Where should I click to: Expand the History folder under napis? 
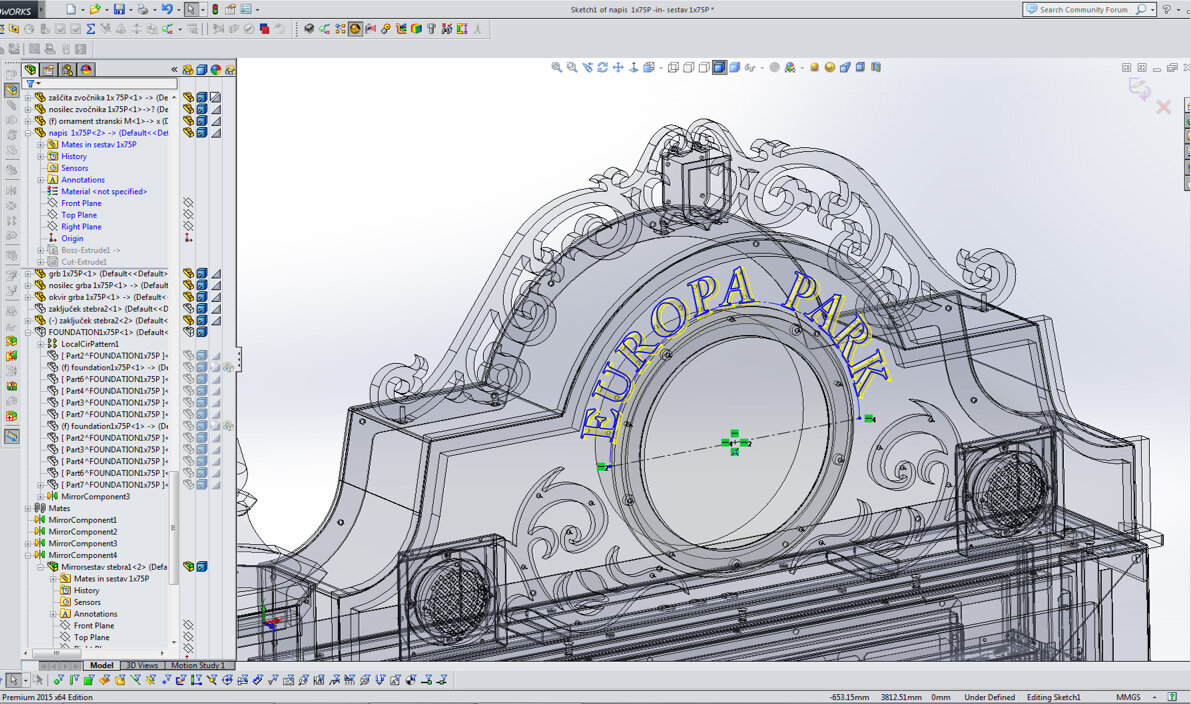[41, 156]
